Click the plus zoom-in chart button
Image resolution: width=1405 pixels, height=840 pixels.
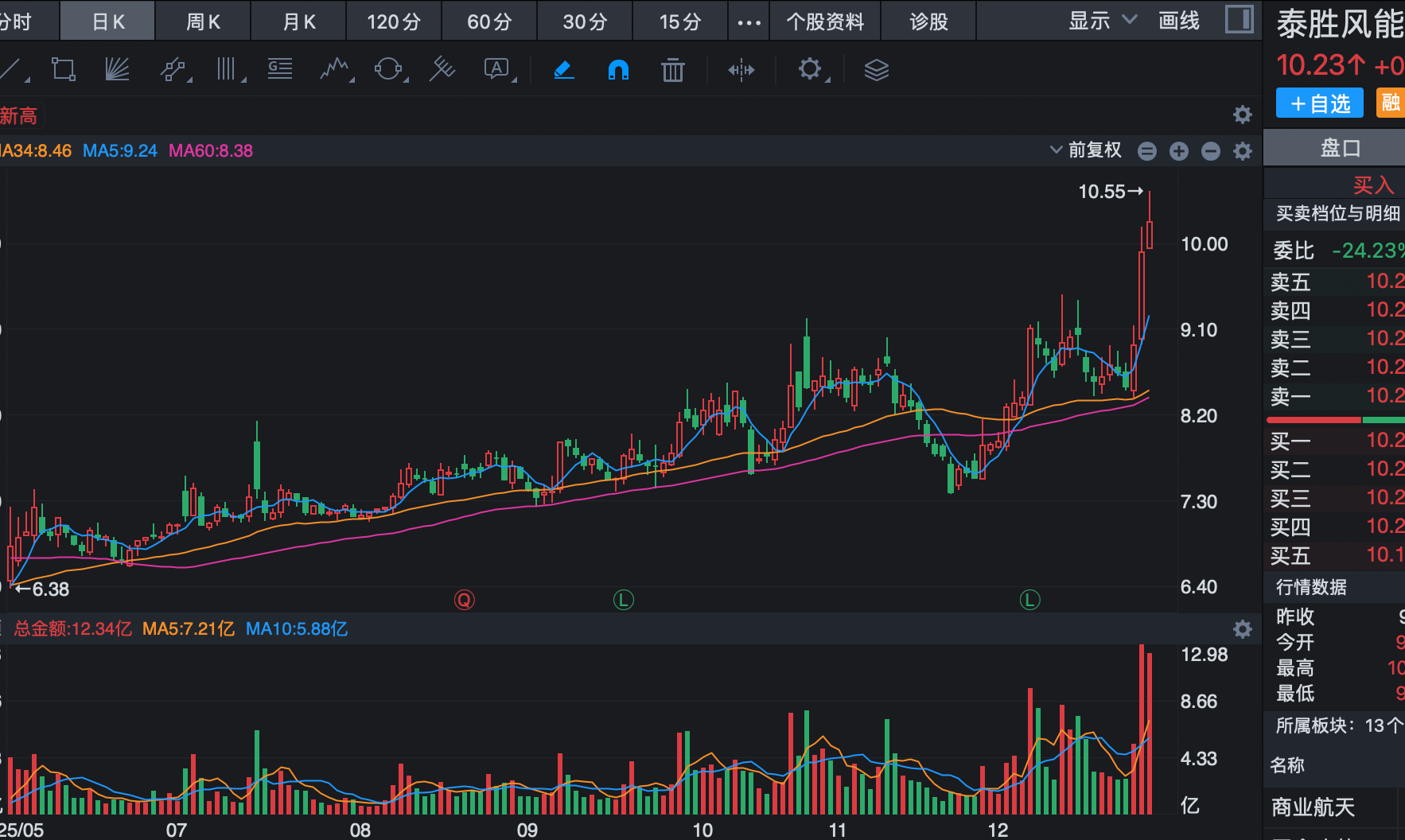point(1178,151)
